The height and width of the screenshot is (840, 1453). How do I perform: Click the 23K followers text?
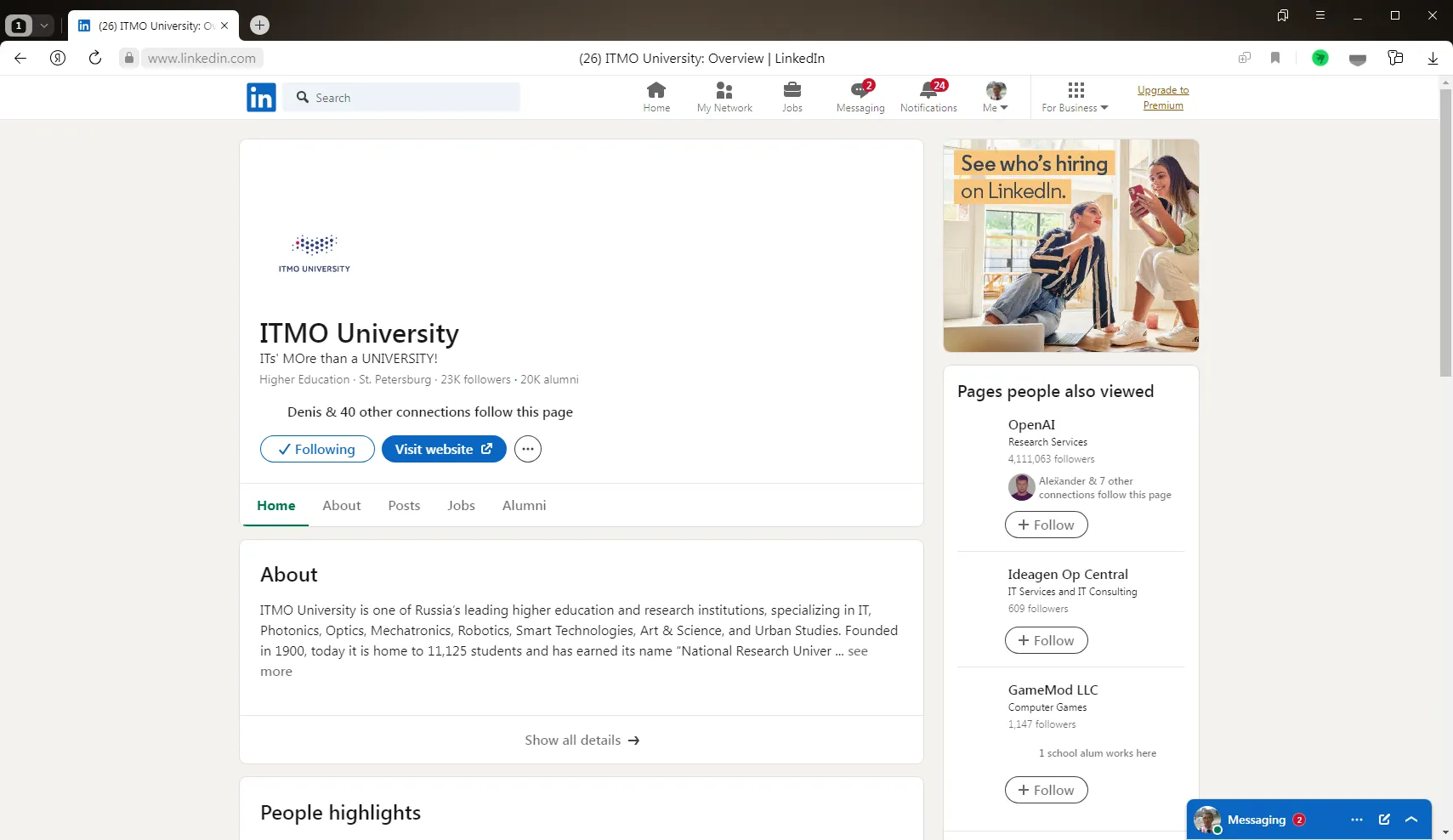475,380
